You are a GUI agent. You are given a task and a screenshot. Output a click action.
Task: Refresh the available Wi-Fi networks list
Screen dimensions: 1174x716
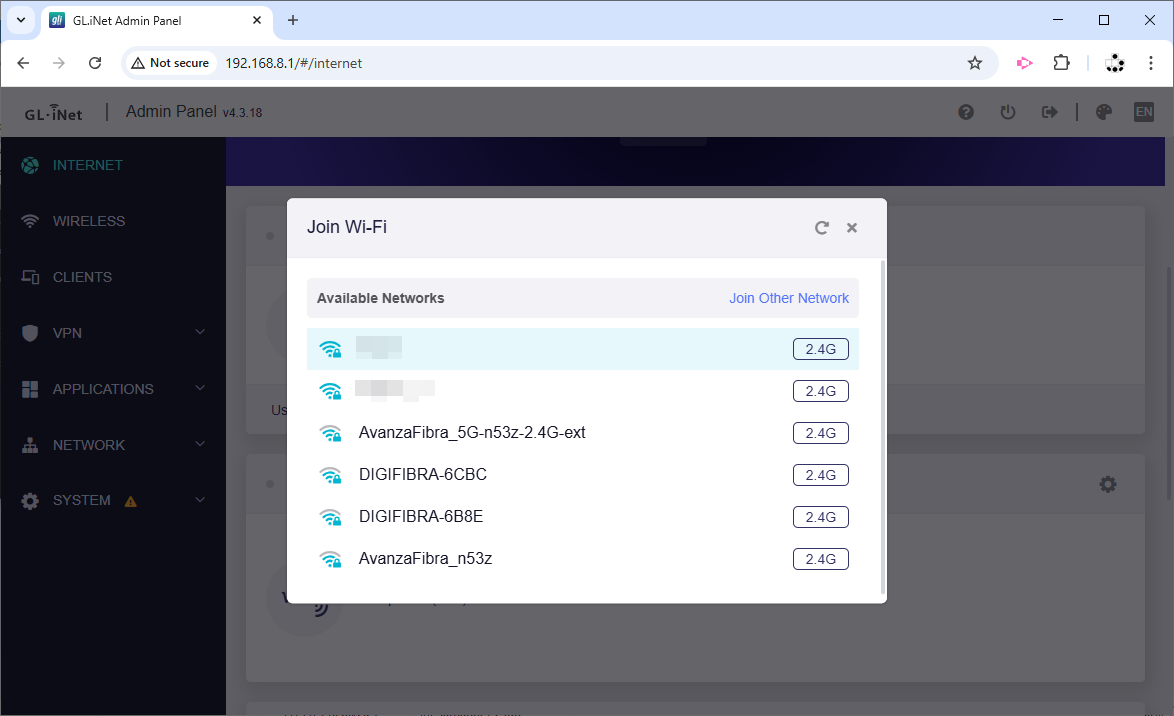822,228
